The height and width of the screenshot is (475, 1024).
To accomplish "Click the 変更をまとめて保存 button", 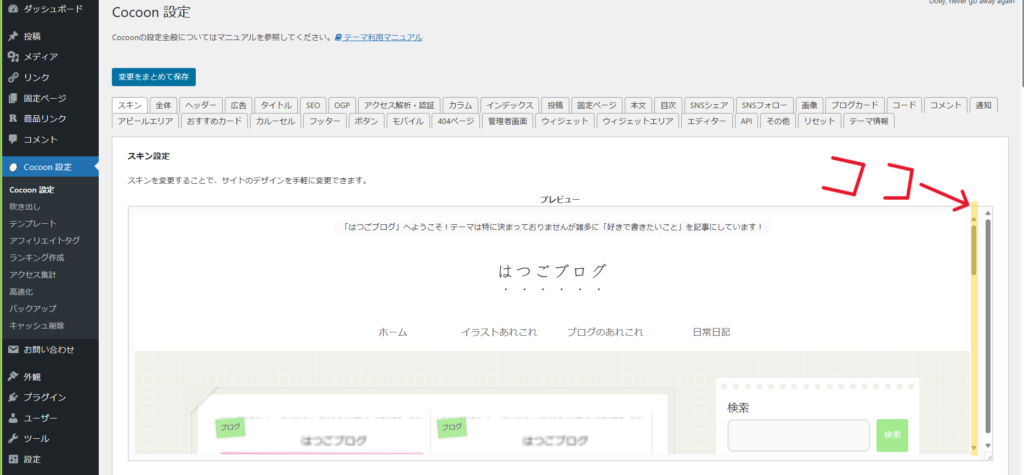I will [x=153, y=77].
